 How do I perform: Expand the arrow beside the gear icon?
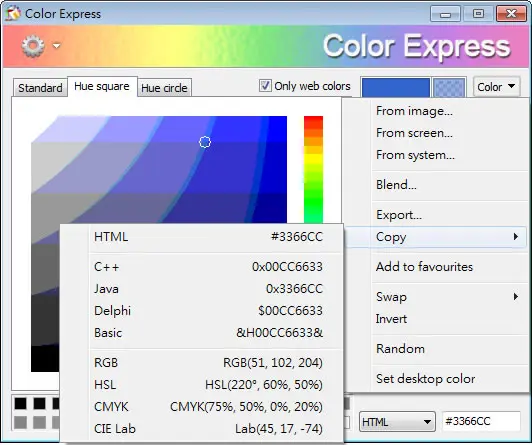(x=57, y=45)
